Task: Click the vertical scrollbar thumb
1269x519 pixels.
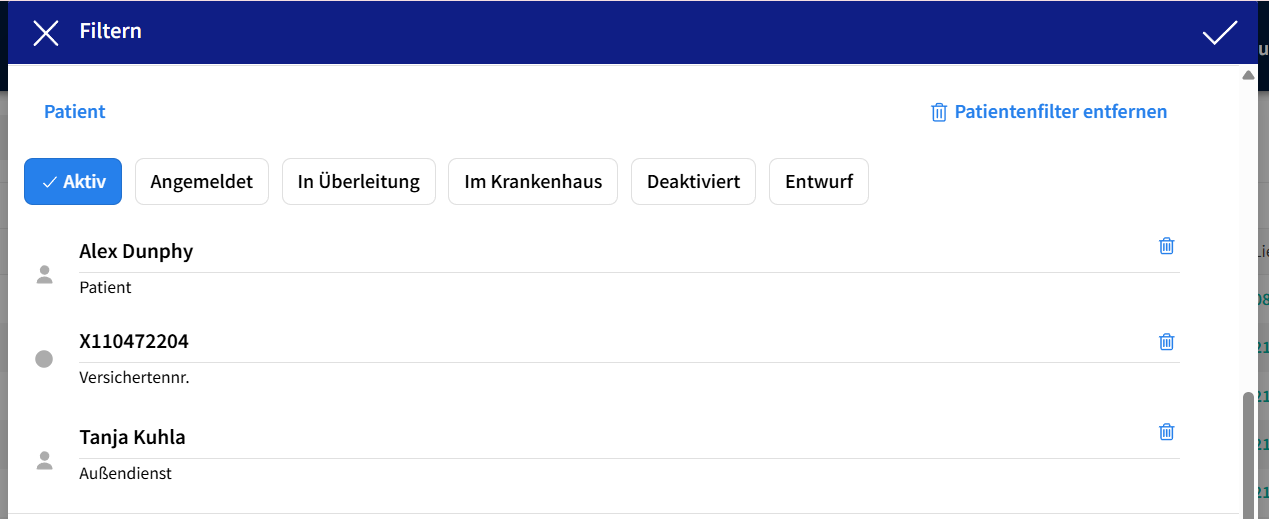Action: pos(1248,450)
